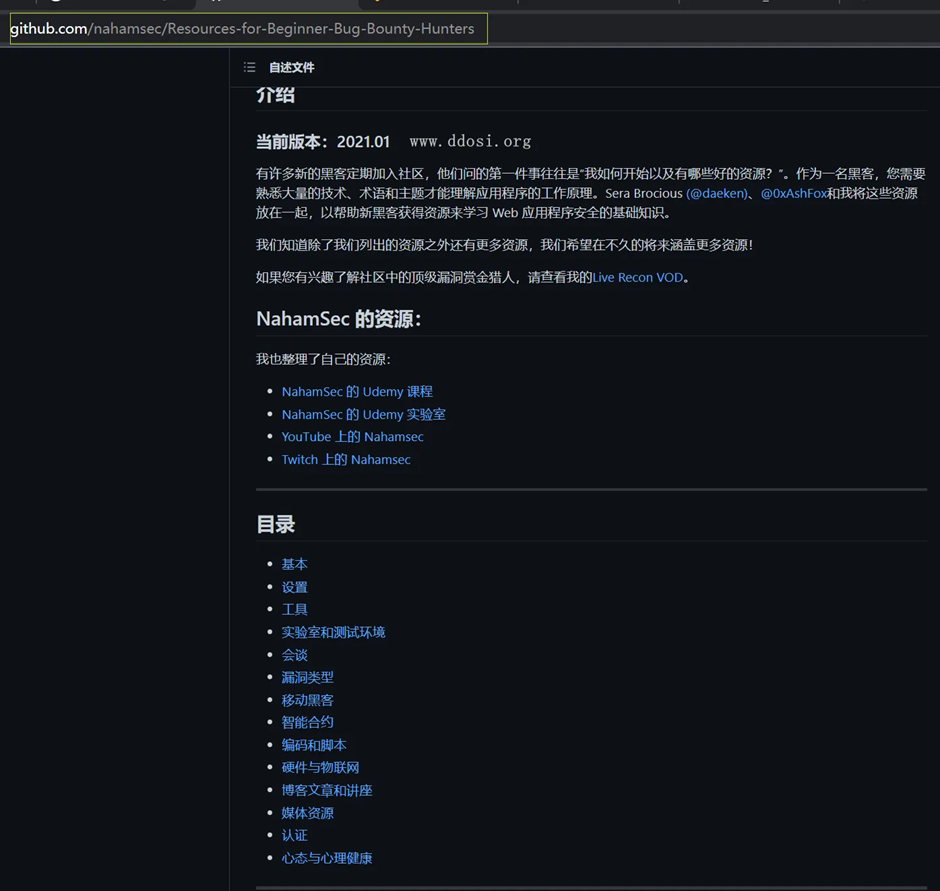Open 媒体资源 contents link
The height and width of the screenshot is (891, 940).
(308, 812)
